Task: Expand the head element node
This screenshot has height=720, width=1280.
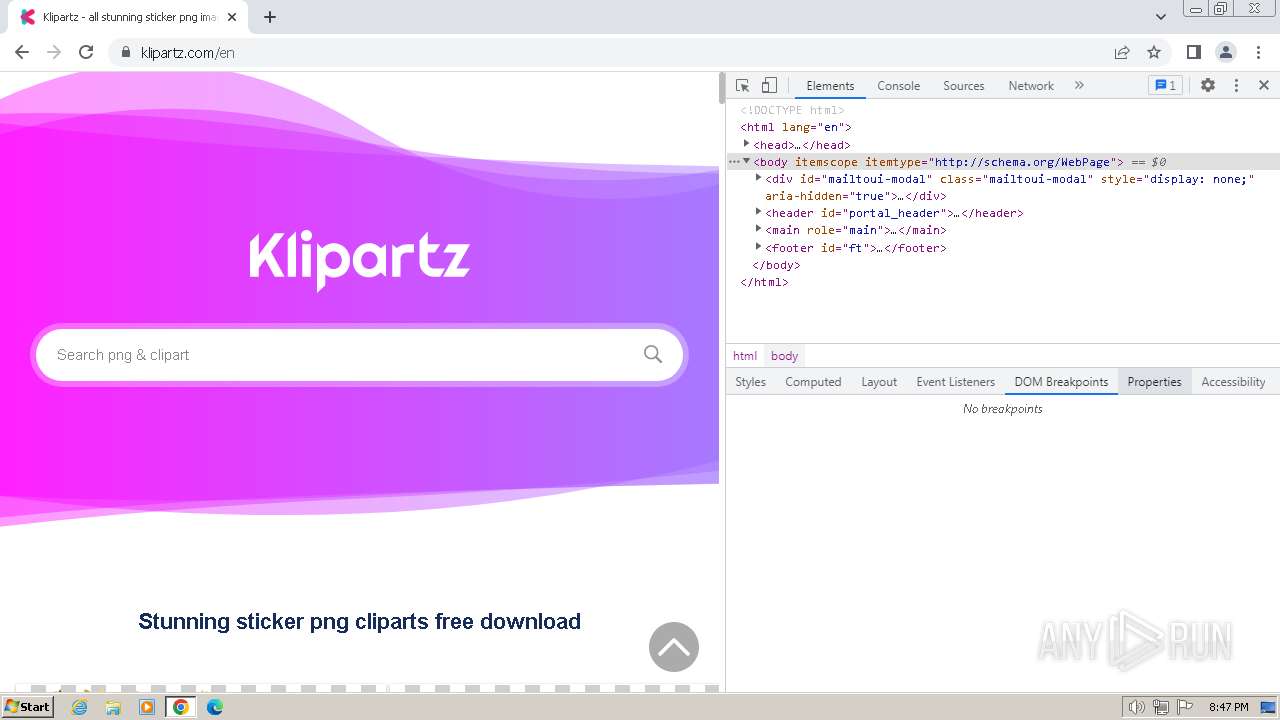Action: point(746,144)
